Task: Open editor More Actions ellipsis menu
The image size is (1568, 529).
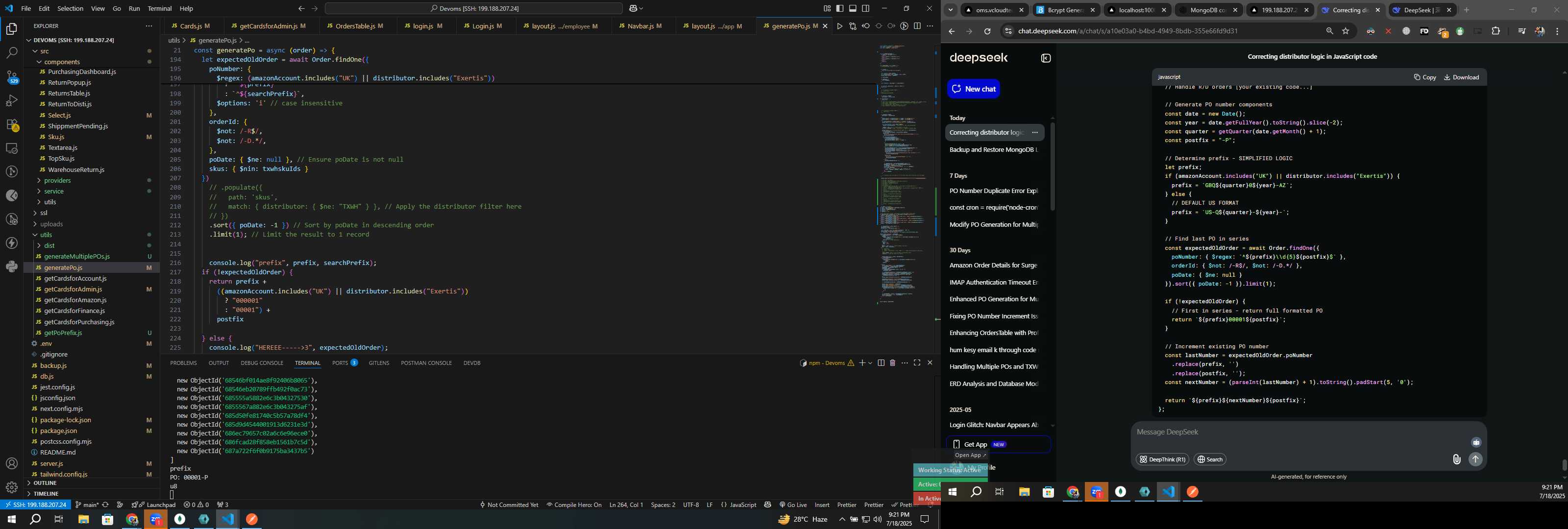Action: tap(930, 26)
